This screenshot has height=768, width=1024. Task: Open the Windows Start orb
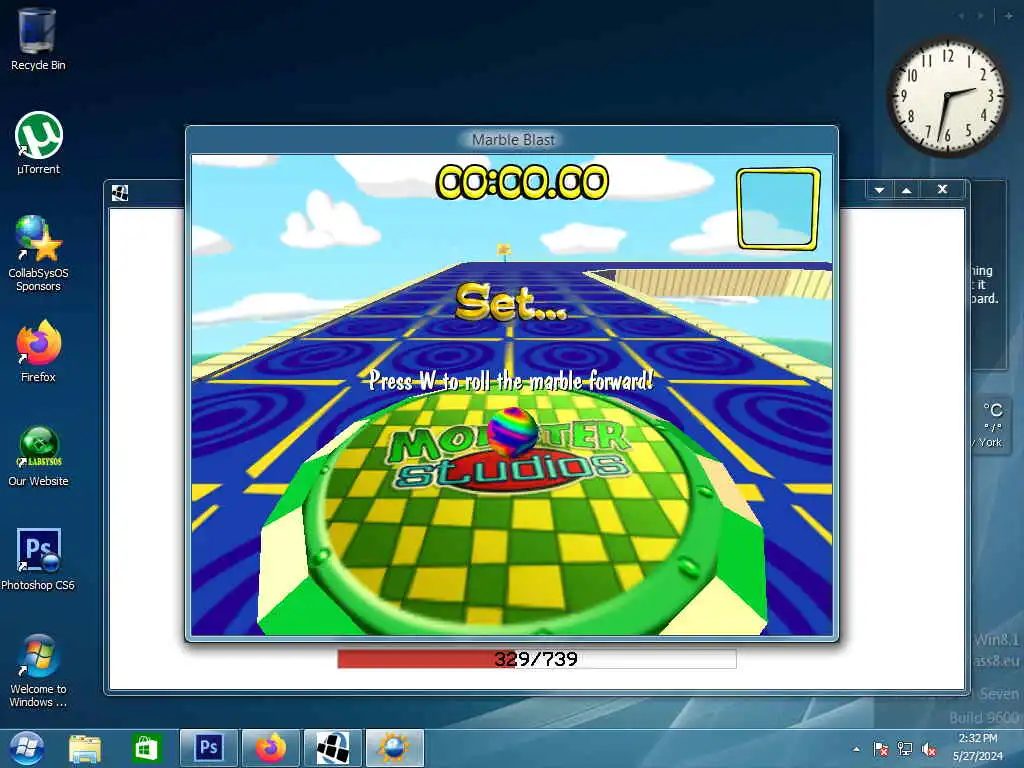26,748
